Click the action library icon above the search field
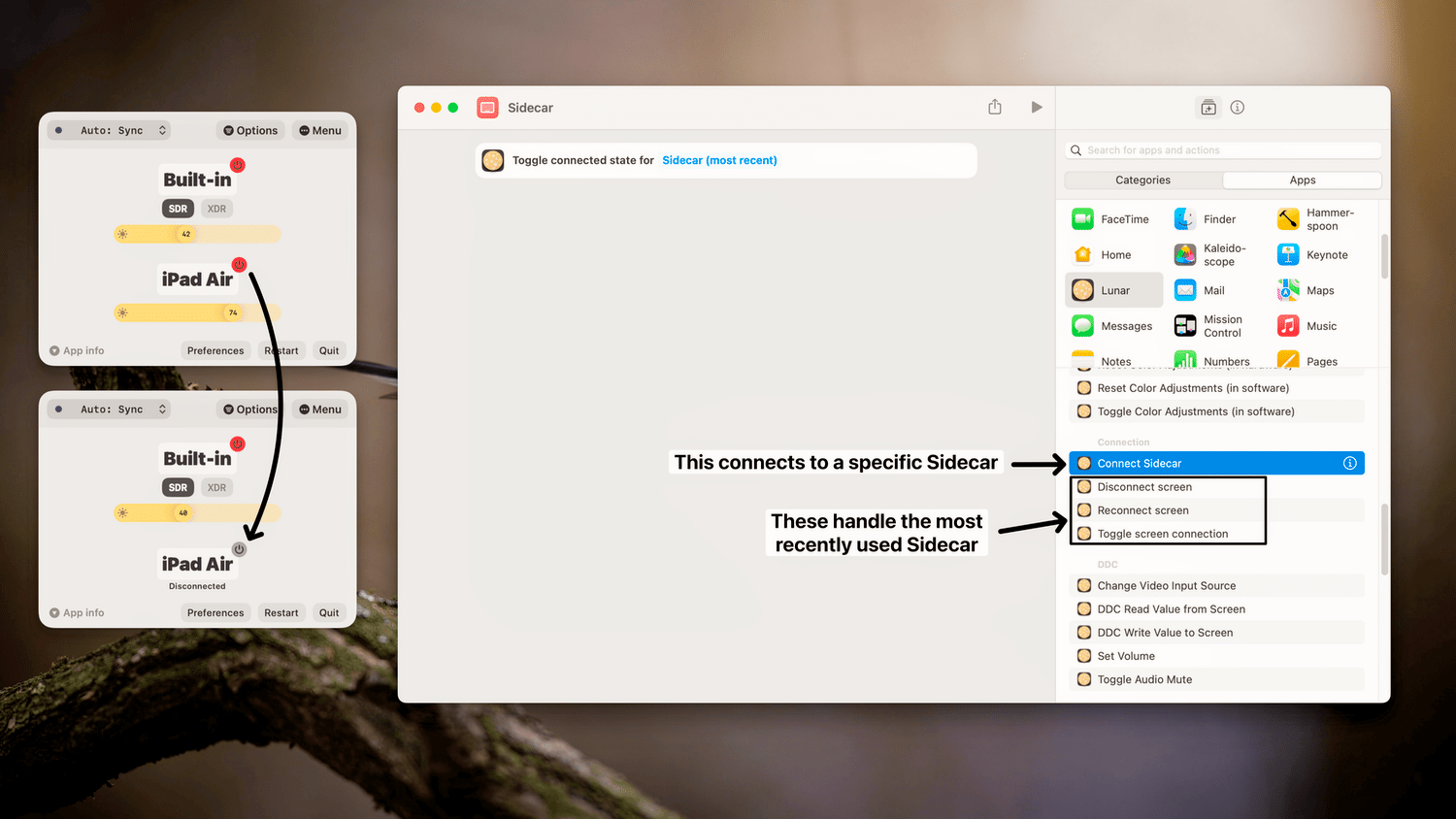The height and width of the screenshot is (819, 1456). tap(1208, 108)
